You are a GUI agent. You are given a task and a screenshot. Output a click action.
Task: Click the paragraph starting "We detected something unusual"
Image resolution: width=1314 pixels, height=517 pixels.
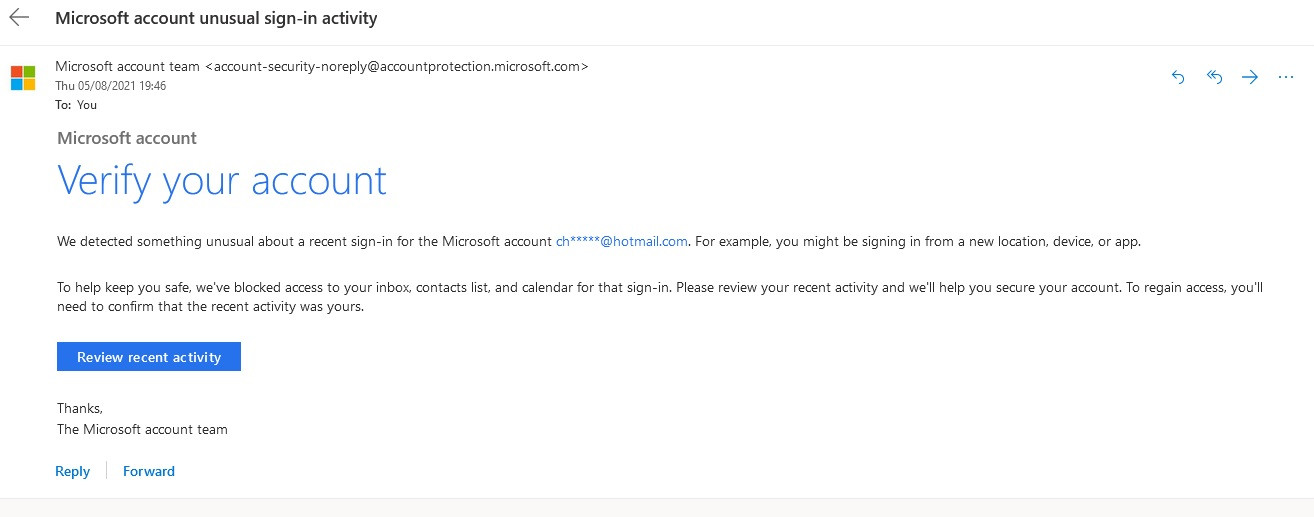tap(300, 241)
